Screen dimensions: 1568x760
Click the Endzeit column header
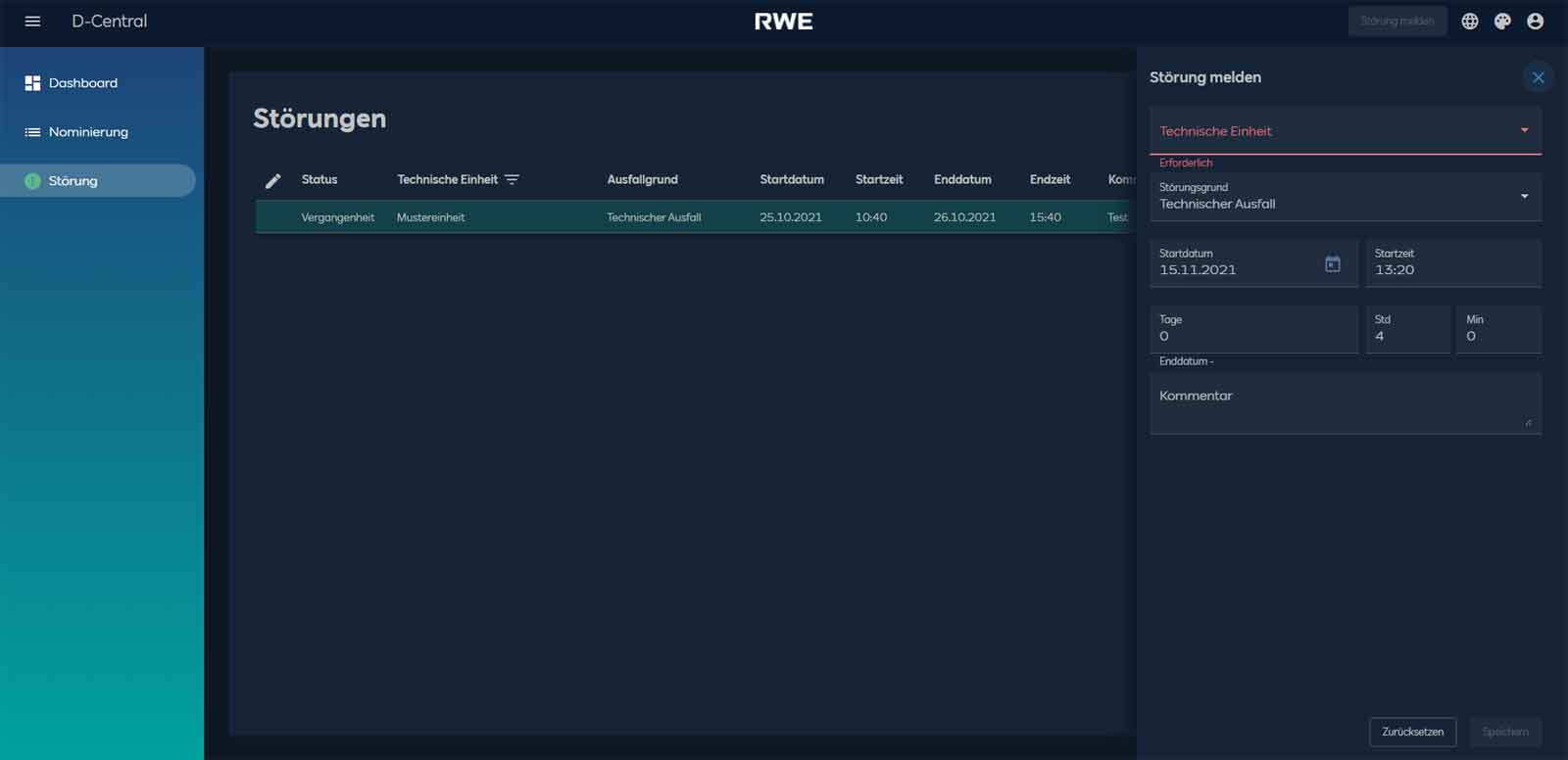click(1050, 180)
